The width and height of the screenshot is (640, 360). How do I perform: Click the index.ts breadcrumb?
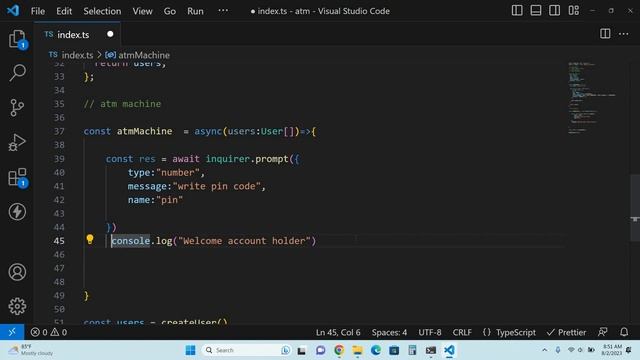tap(77, 55)
